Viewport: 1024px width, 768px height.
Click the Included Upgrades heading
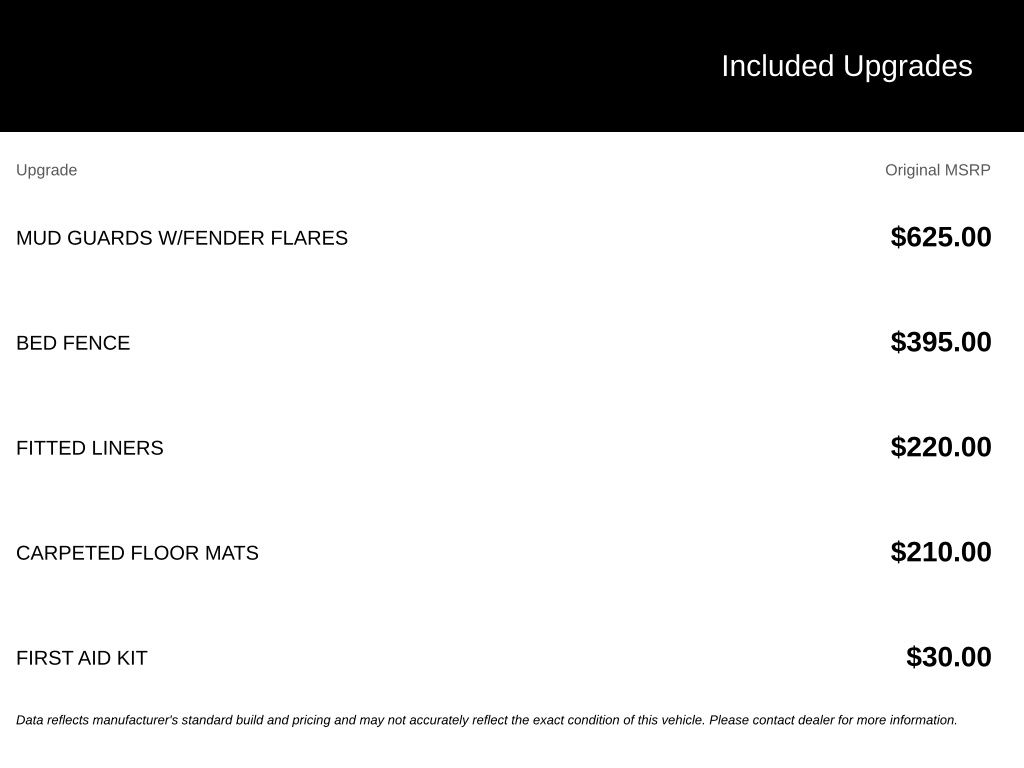(x=846, y=66)
